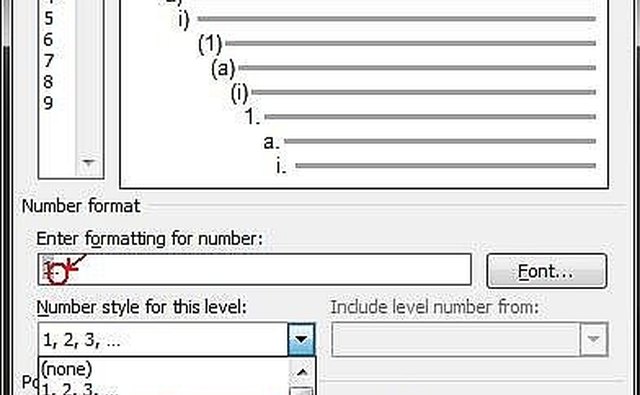Select level 9 in the level list
The height and width of the screenshot is (395, 640).
pos(48,103)
